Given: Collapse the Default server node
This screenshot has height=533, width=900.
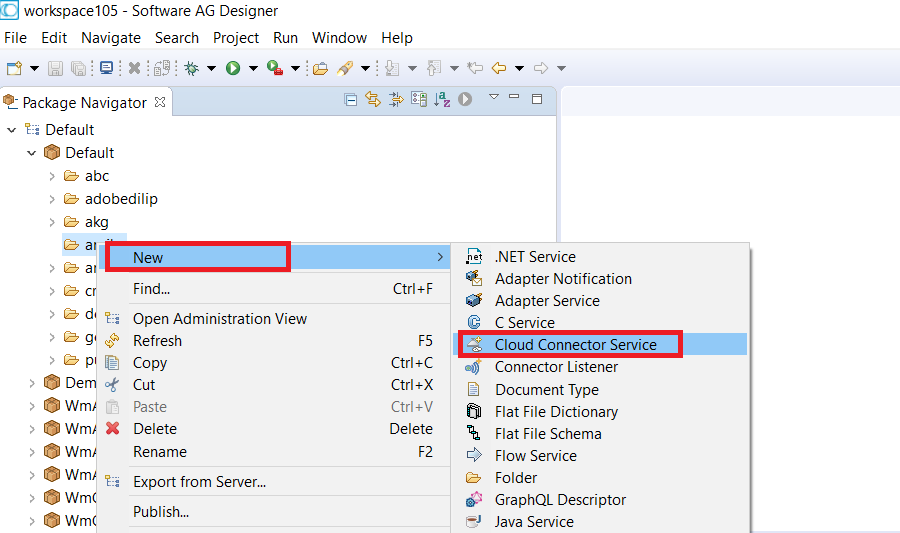Looking at the screenshot, I should tap(11, 130).
